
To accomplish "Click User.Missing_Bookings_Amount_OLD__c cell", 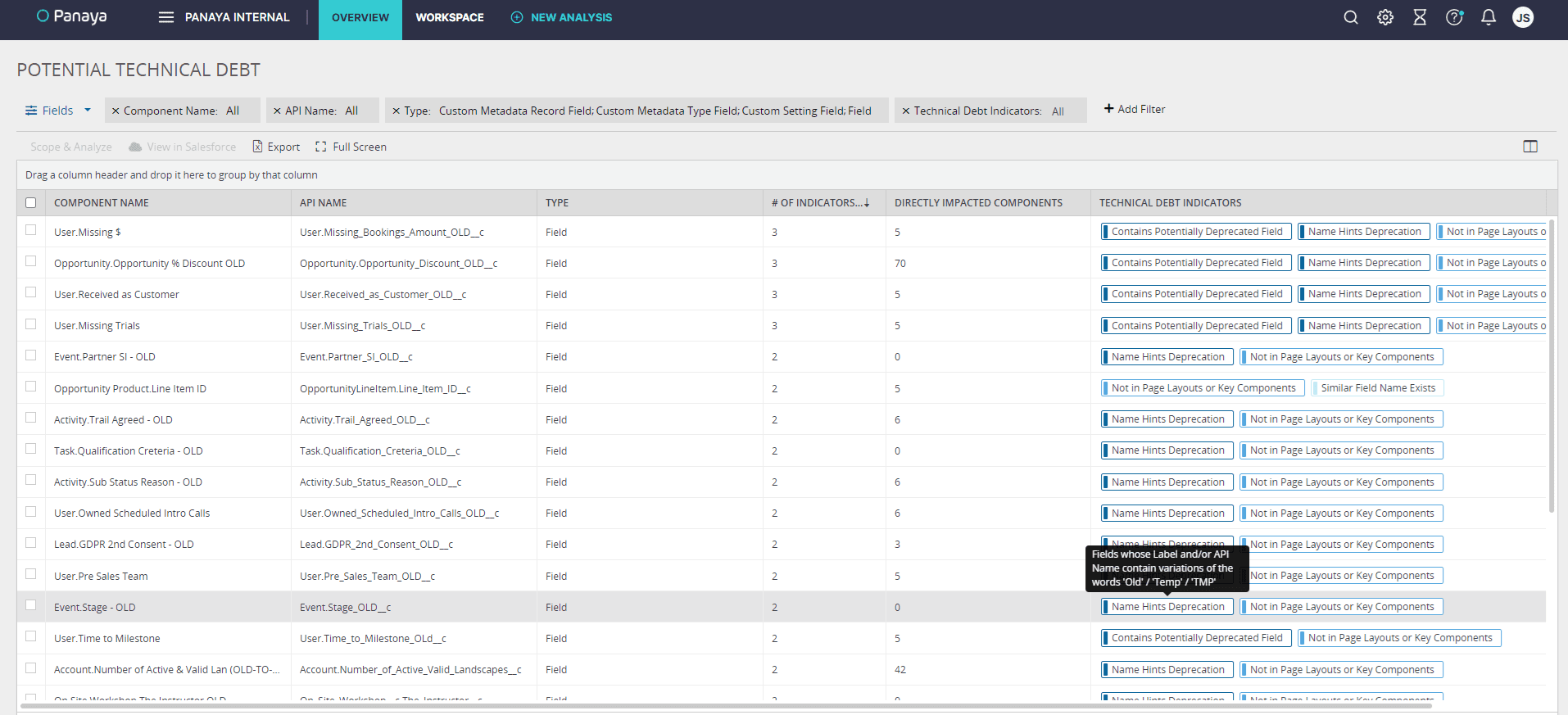I will [392, 233].
